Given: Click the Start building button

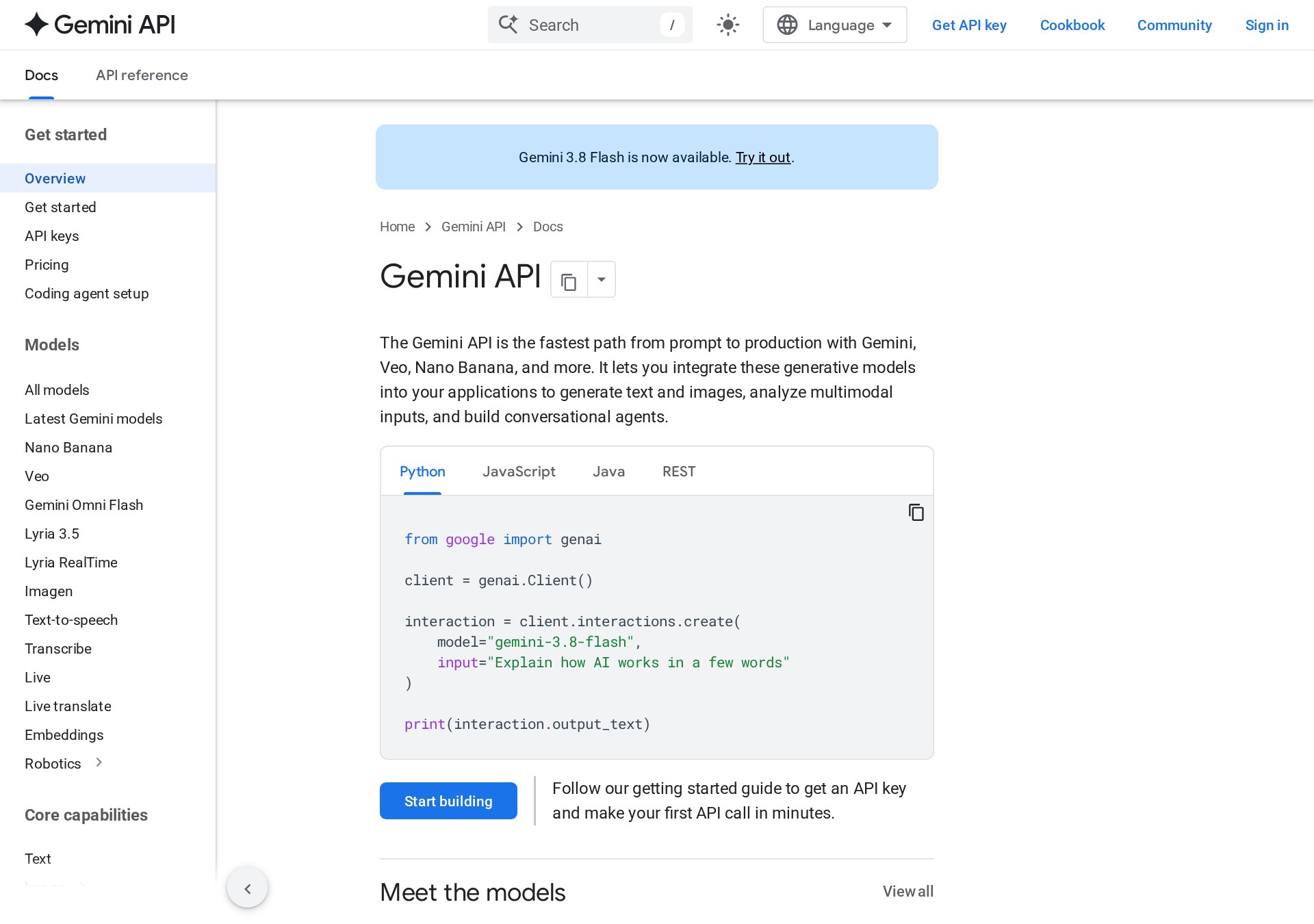Looking at the screenshot, I should 448,801.
